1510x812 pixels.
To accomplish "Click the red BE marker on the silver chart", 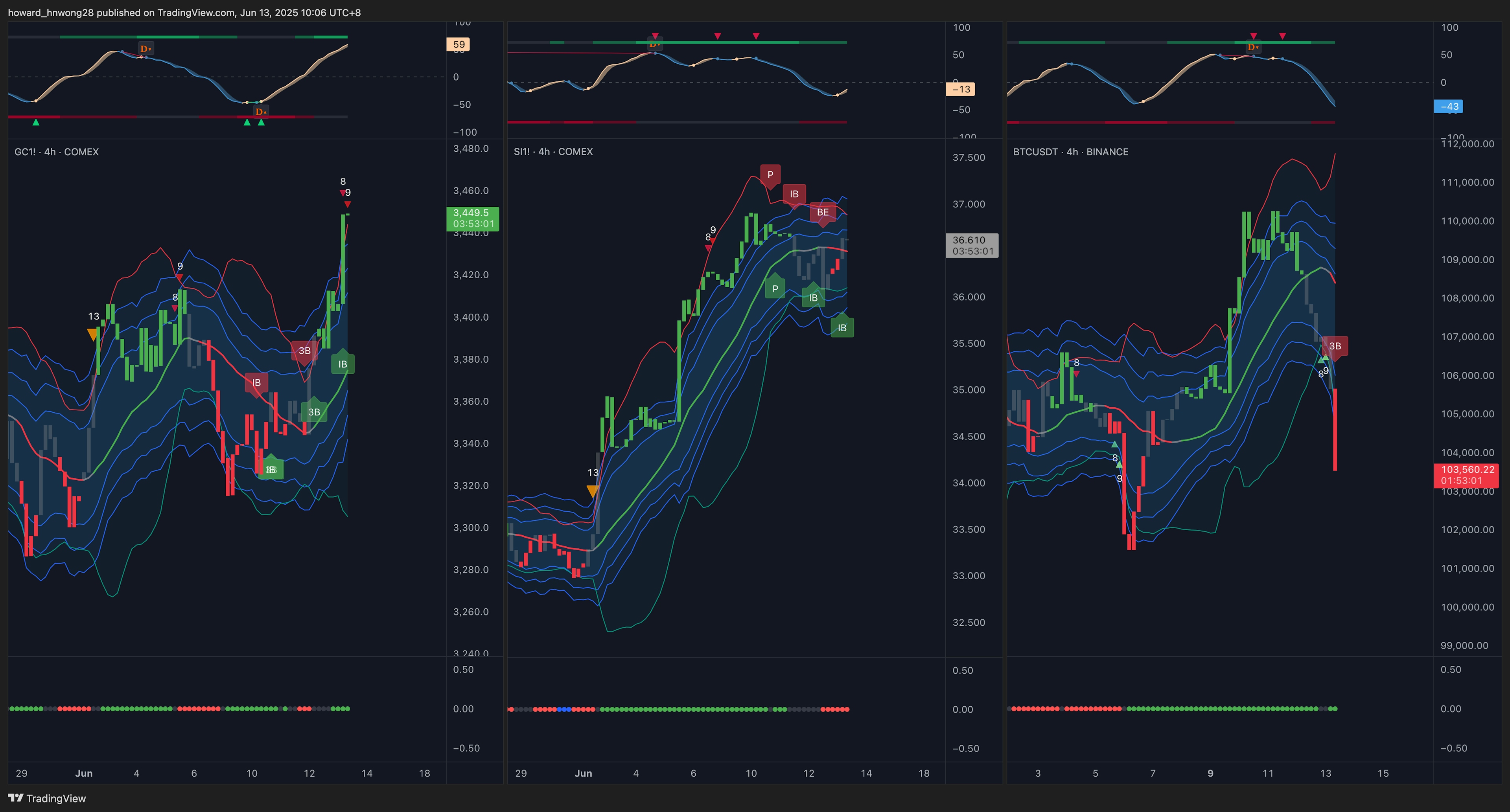I will [822, 212].
